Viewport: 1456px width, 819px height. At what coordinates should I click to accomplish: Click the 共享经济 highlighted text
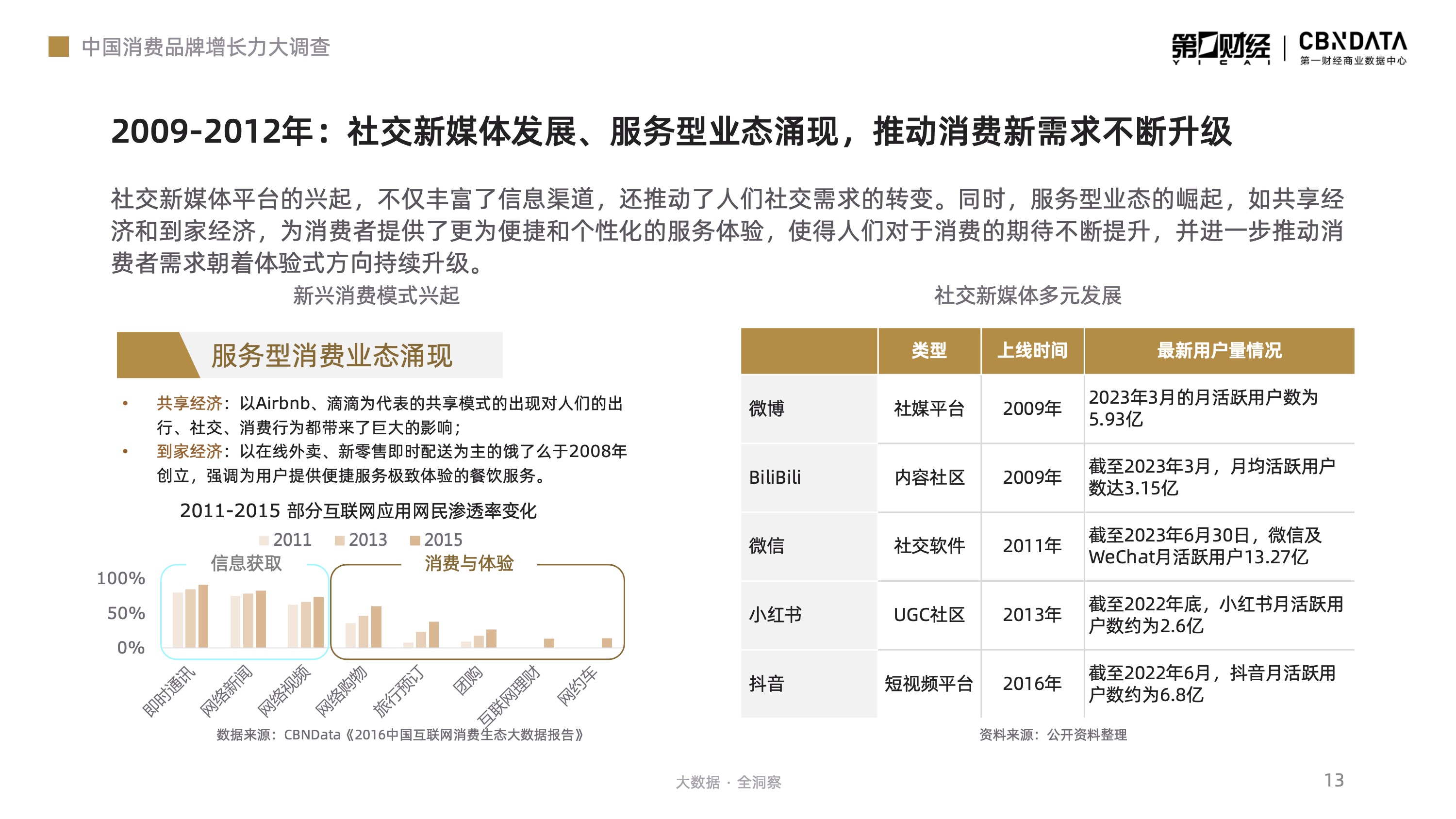pos(189,403)
